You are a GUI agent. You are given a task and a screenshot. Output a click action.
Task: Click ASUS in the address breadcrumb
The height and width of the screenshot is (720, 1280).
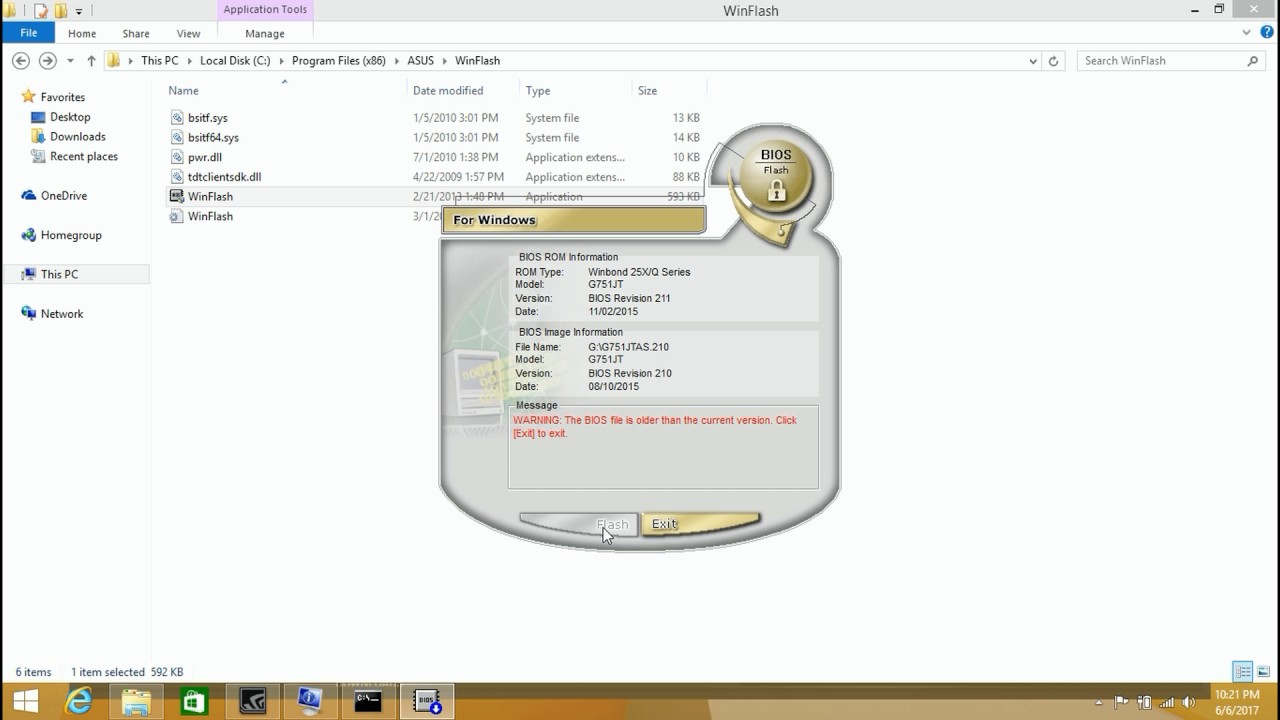tap(421, 61)
